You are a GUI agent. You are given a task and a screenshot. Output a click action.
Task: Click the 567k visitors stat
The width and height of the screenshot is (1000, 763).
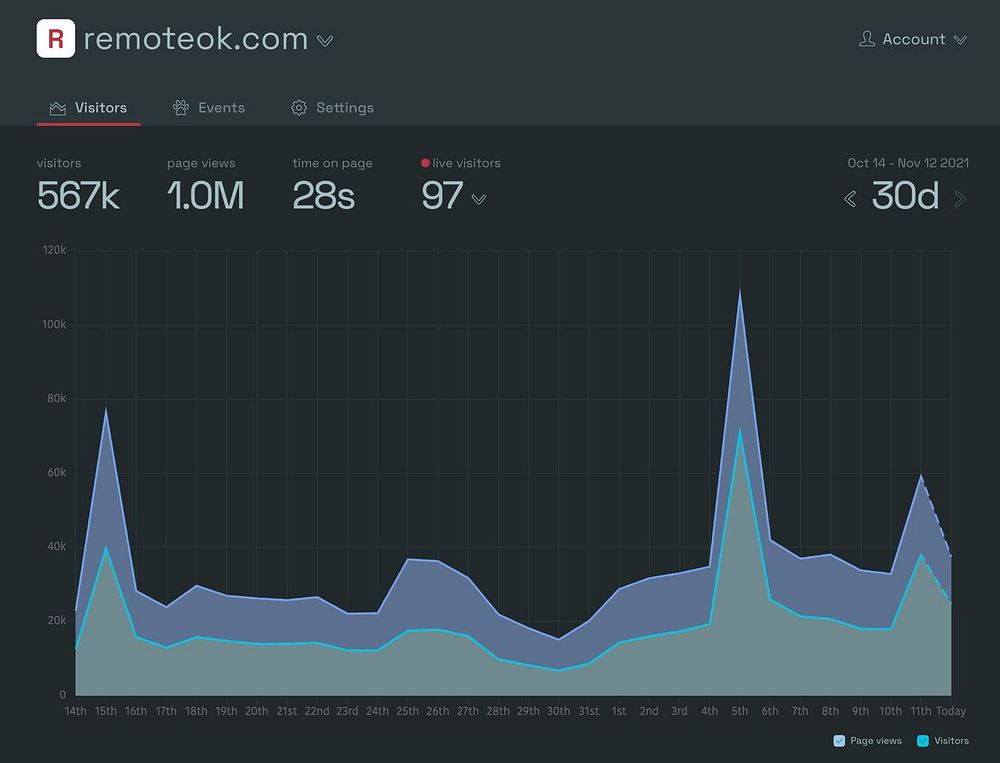tap(78, 195)
